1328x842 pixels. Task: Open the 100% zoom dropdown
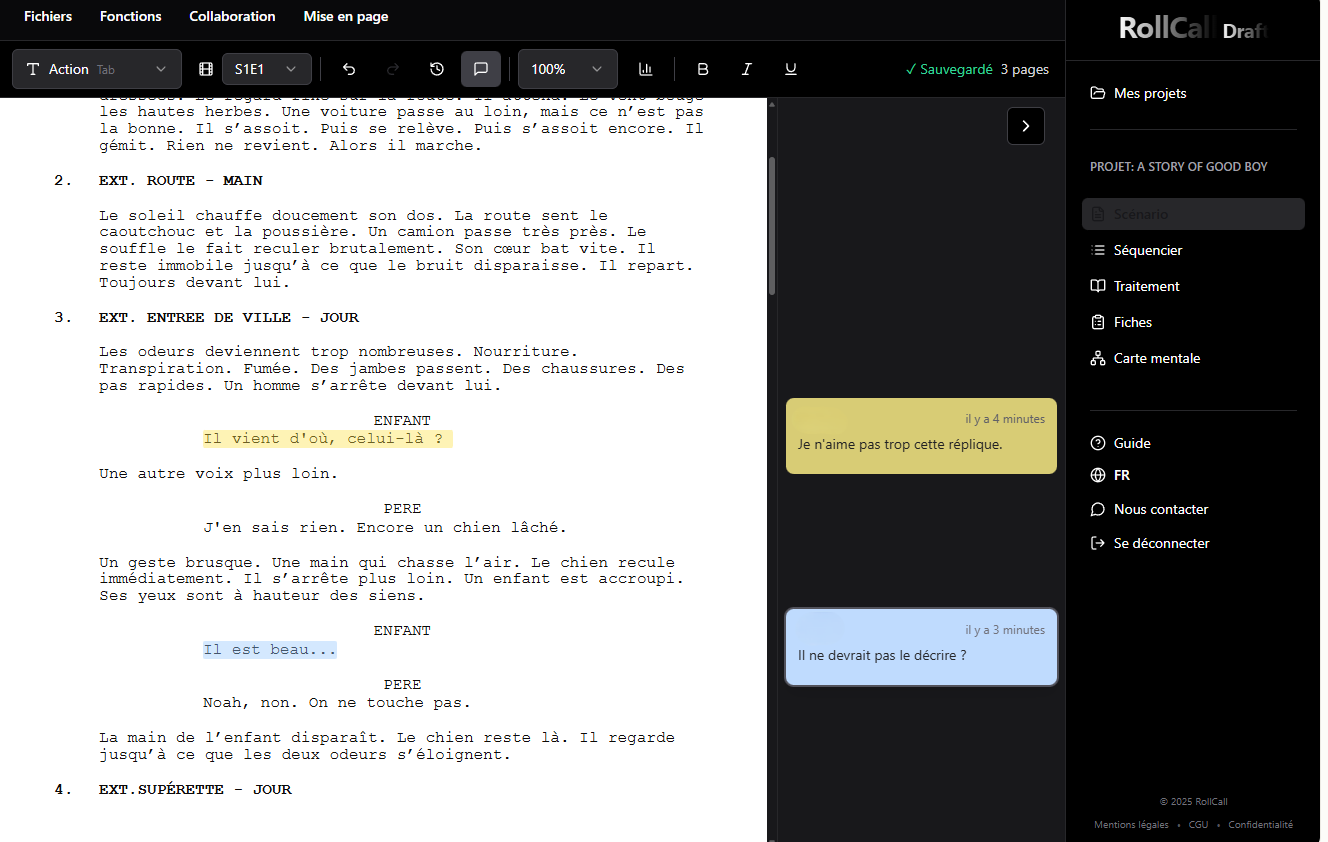coord(568,69)
